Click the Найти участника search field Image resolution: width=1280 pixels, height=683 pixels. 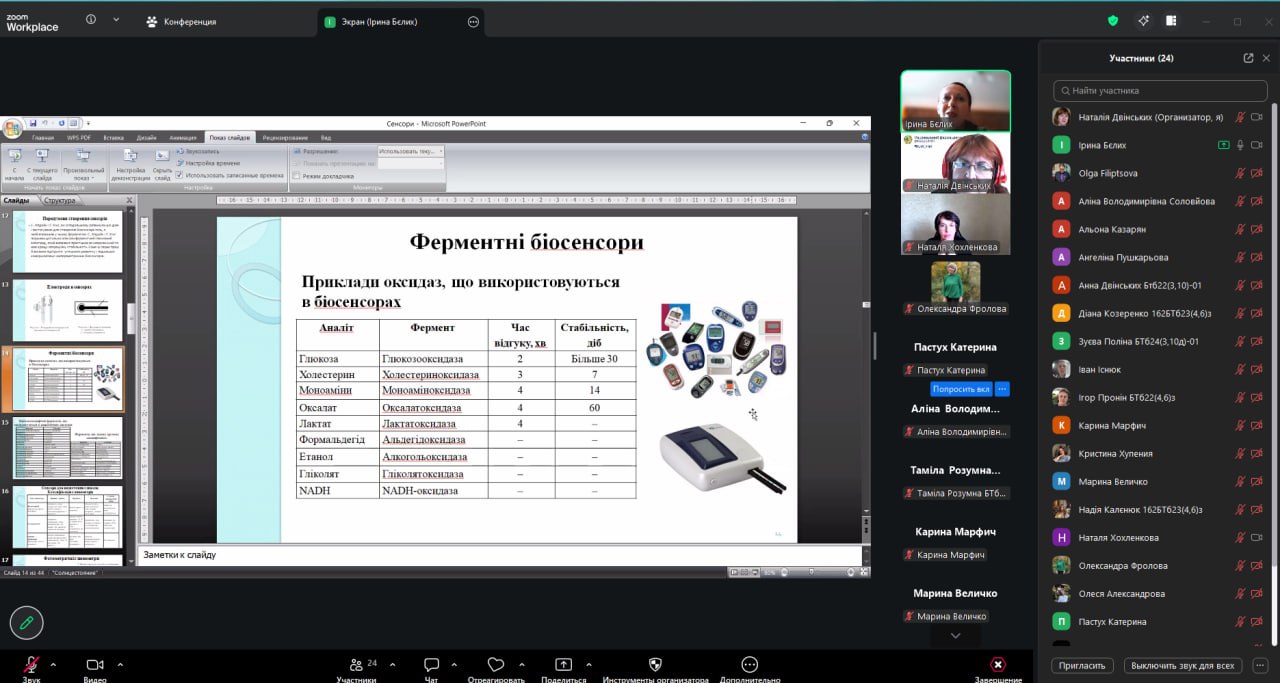point(1159,90)
